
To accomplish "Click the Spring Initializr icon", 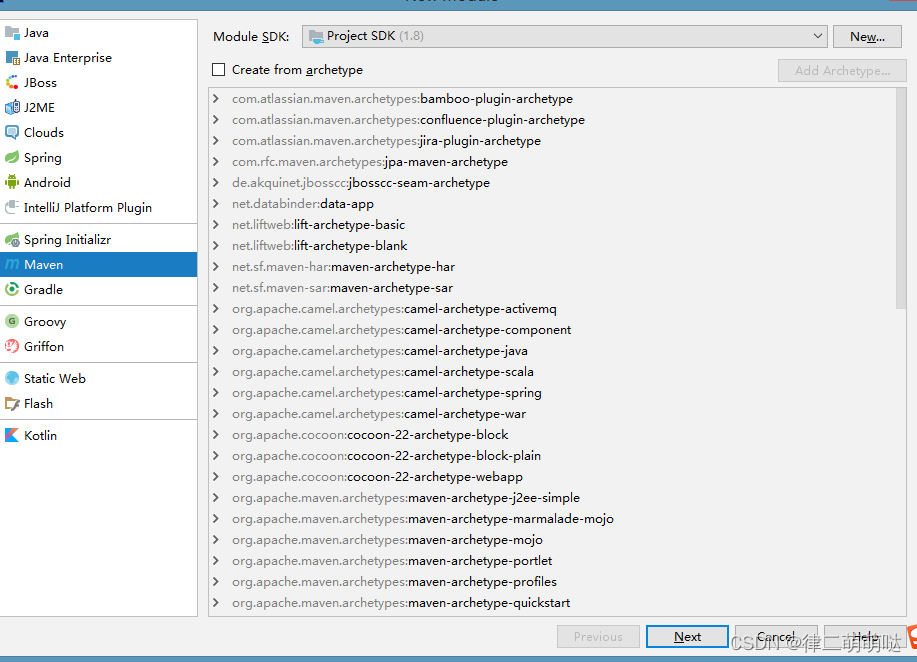I will click(x=12, y=240).
